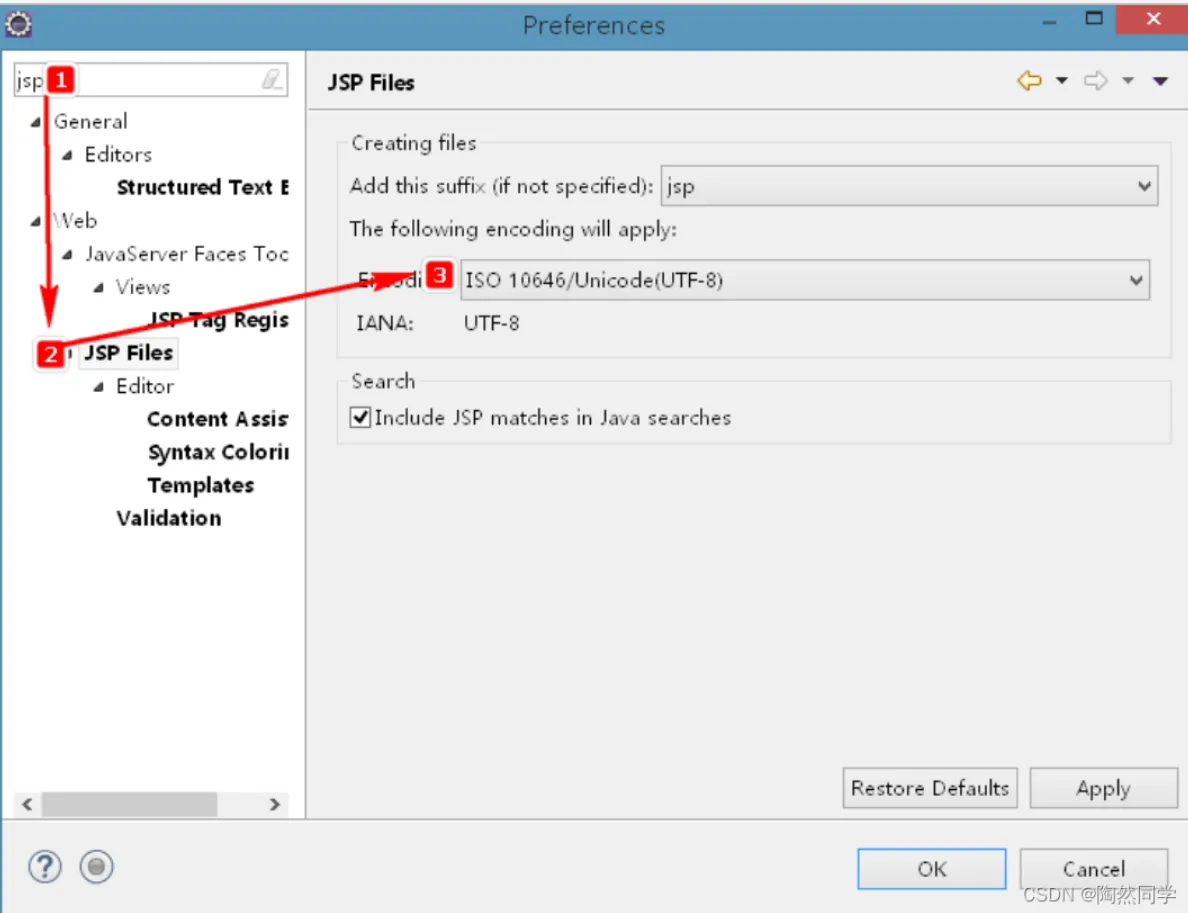This screenshot has height=913, width=1188.
Task: Select JSP Tag Registry tree item
Action: (219, 320)
